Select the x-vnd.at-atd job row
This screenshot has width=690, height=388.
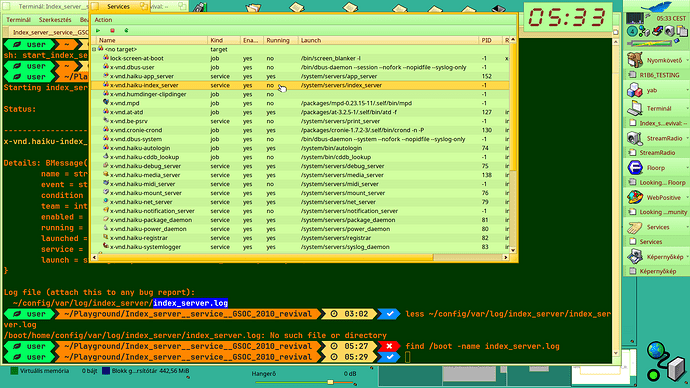300,112
